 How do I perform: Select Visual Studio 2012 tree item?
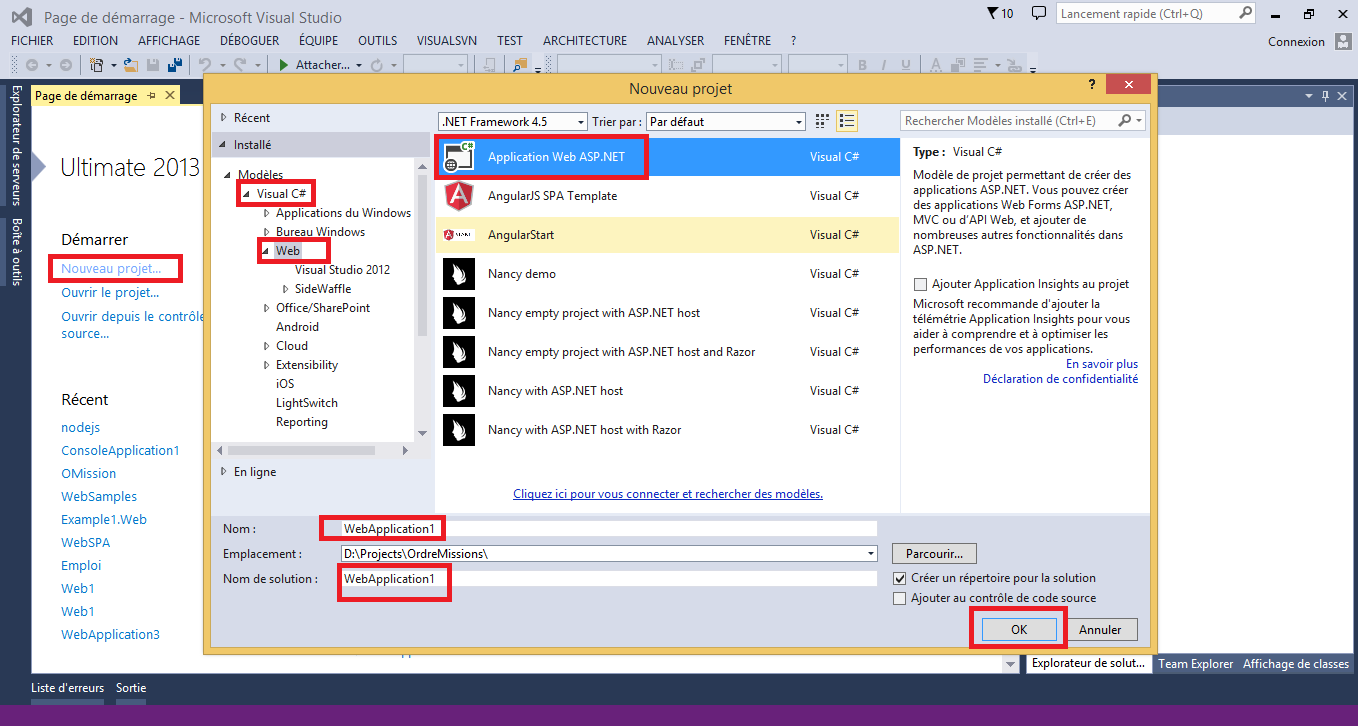tap(342, 270)
